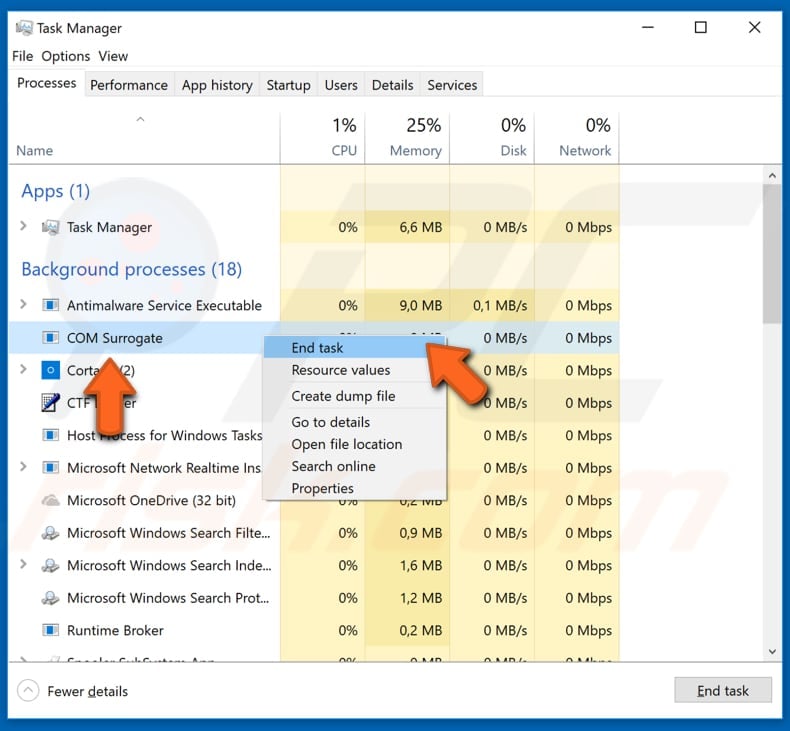
Task: Sort processes by the Memory column header
Action: pyautogui.click(x=415, y=150)
